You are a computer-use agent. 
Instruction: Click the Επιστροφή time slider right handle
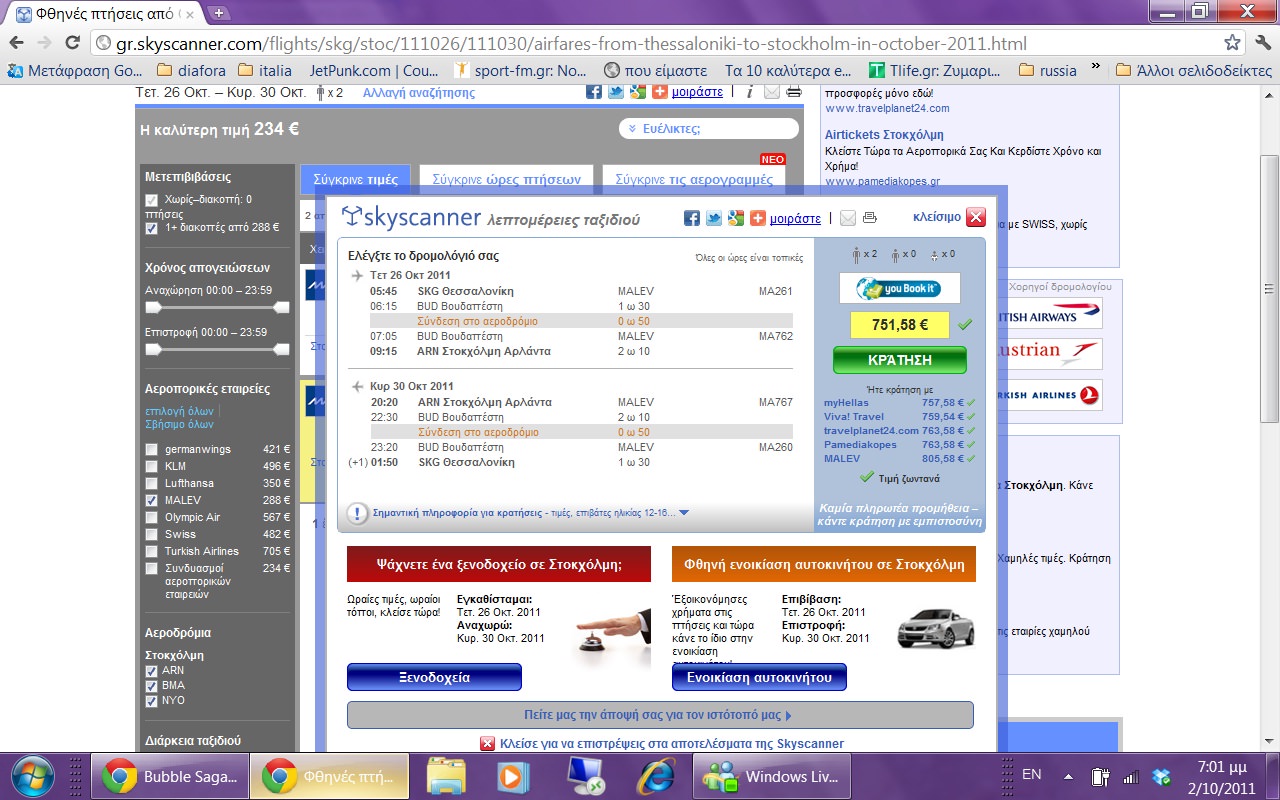[x=282, y=349]
